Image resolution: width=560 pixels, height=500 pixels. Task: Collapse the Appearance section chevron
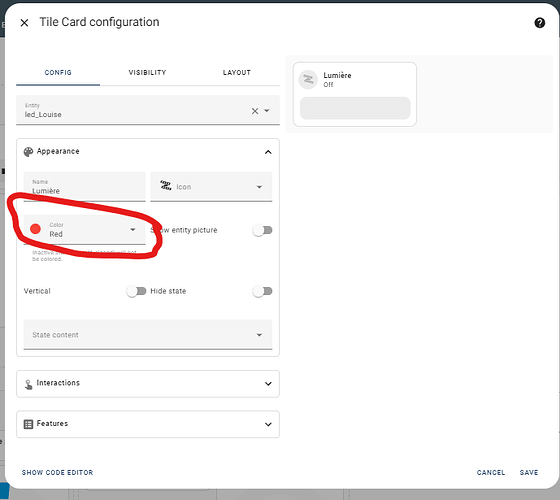pyautogui.click(x=268, y=152)
